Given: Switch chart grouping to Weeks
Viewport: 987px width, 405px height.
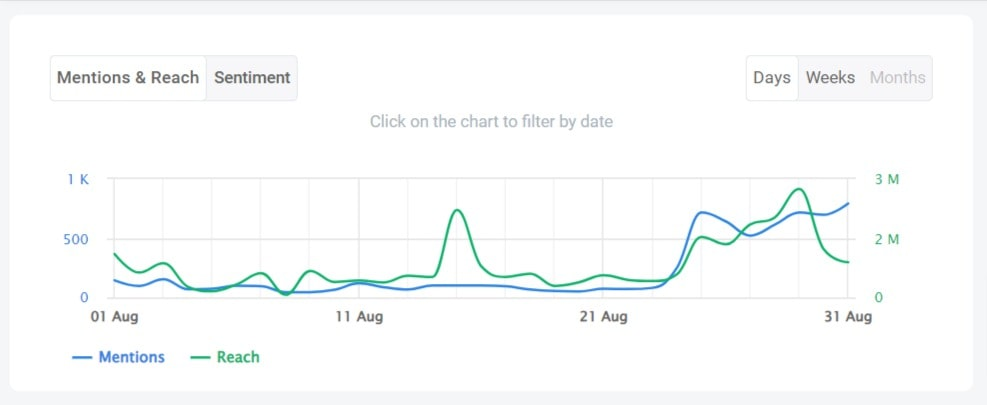Looking at the screenshot, I should point(830,78).
